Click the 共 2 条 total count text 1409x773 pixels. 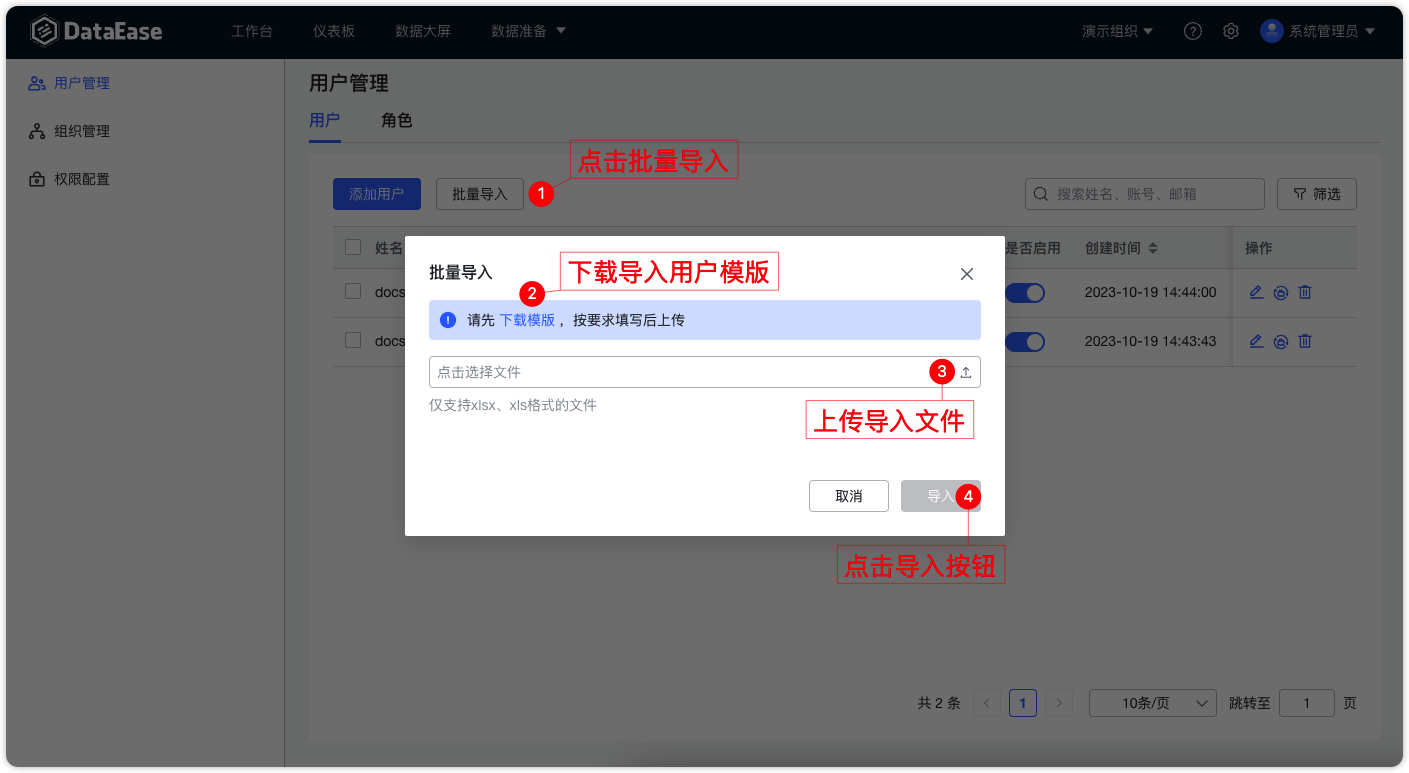[939, 703]
